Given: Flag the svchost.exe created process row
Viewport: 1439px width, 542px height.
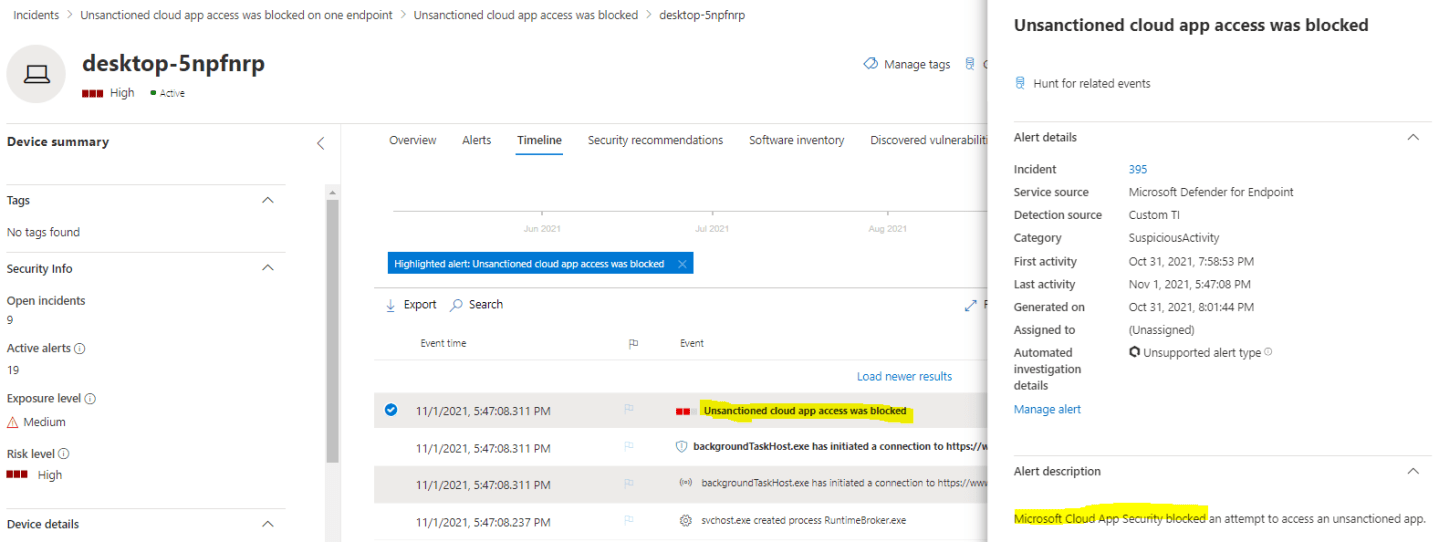Looking at the screenshot, I should pyautogui.click(x=629, y=520).
